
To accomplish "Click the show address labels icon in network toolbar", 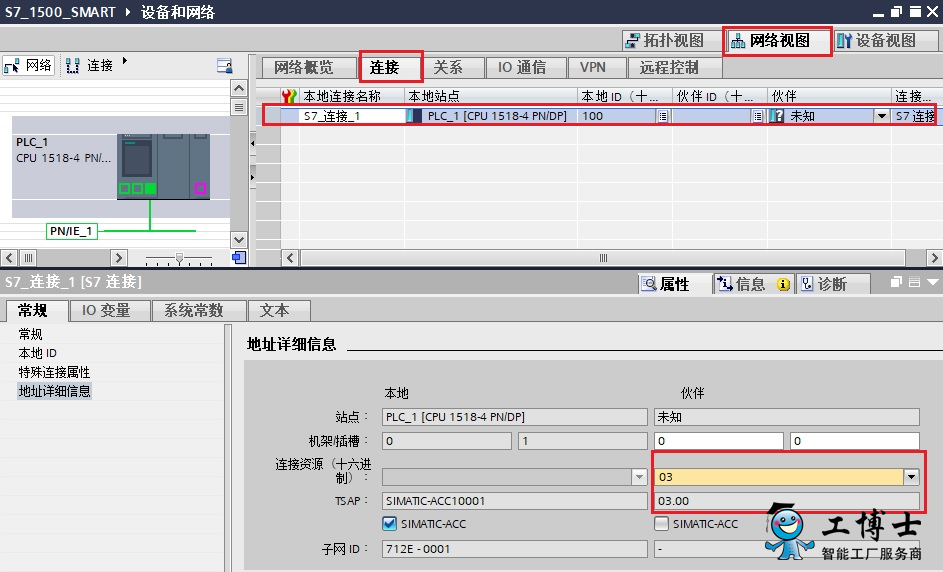I will pyautogui.click(x=225, y=66).
